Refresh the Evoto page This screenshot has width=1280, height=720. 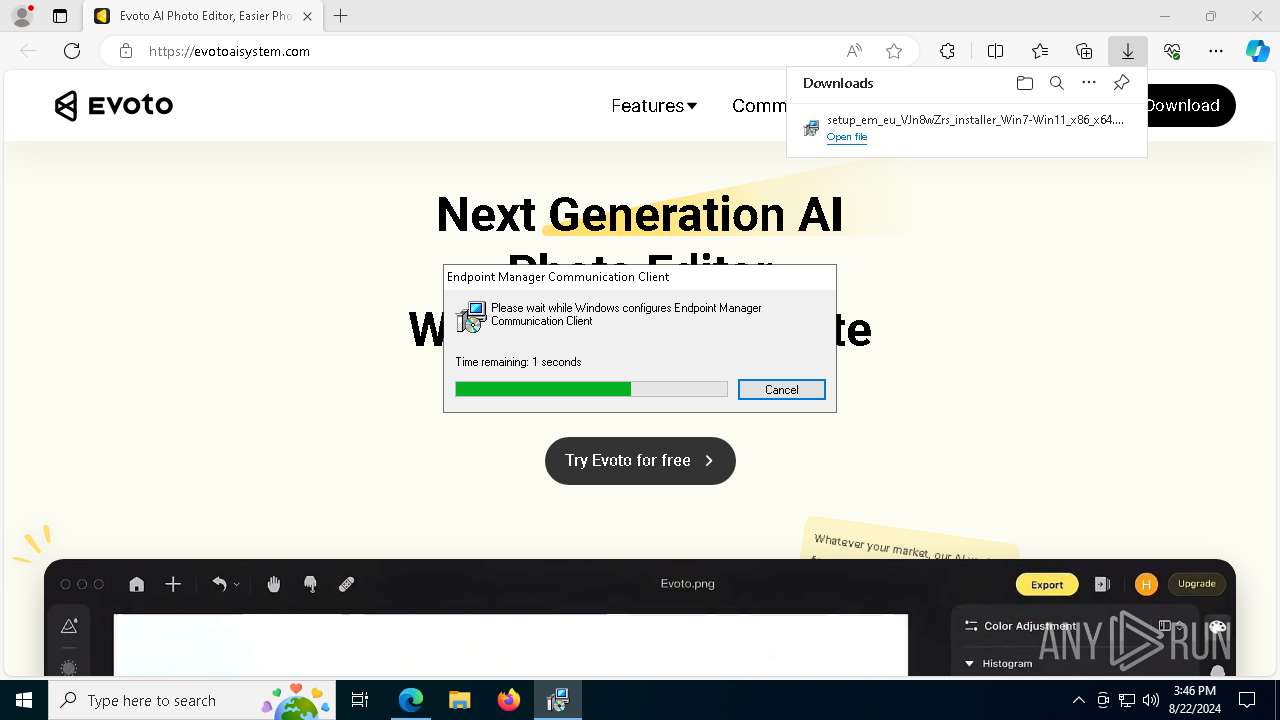click(x=72, y=51)
